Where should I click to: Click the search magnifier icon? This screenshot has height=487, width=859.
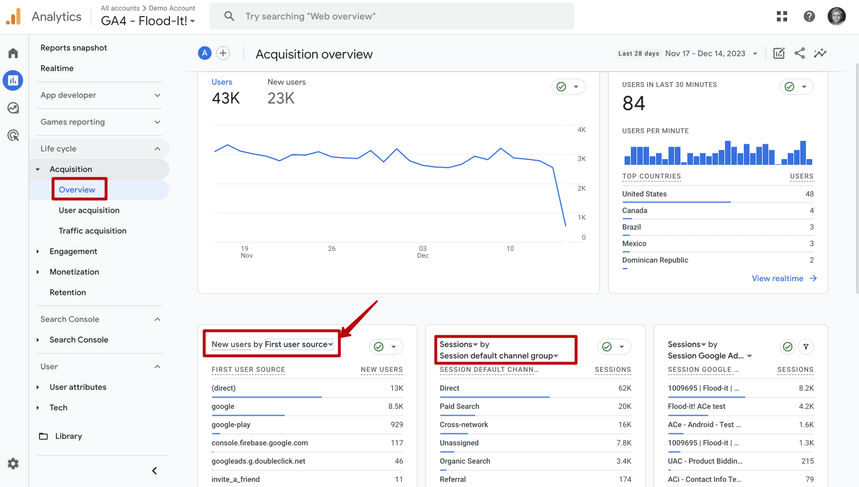pos(230,16)
